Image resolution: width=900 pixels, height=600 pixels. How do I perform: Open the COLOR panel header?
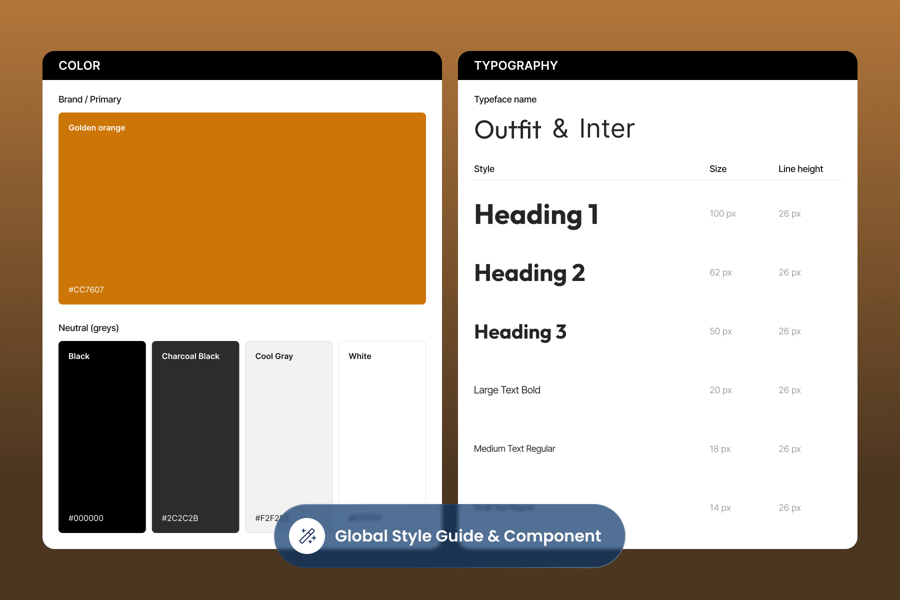pyautogui.click(x=79, y=66)
